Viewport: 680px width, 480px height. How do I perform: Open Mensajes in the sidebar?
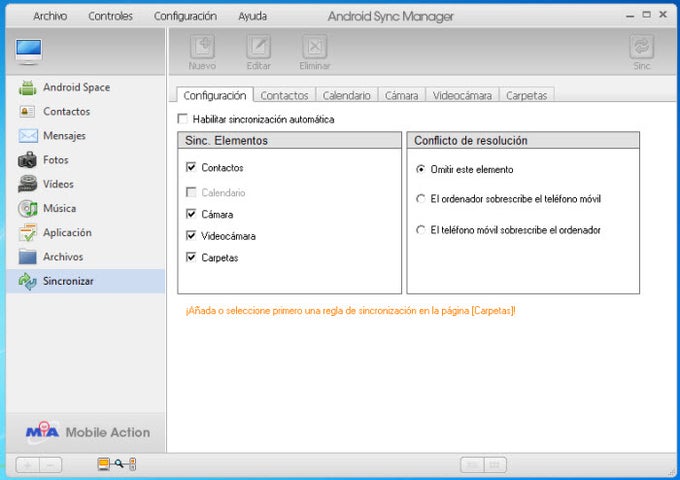85,136
